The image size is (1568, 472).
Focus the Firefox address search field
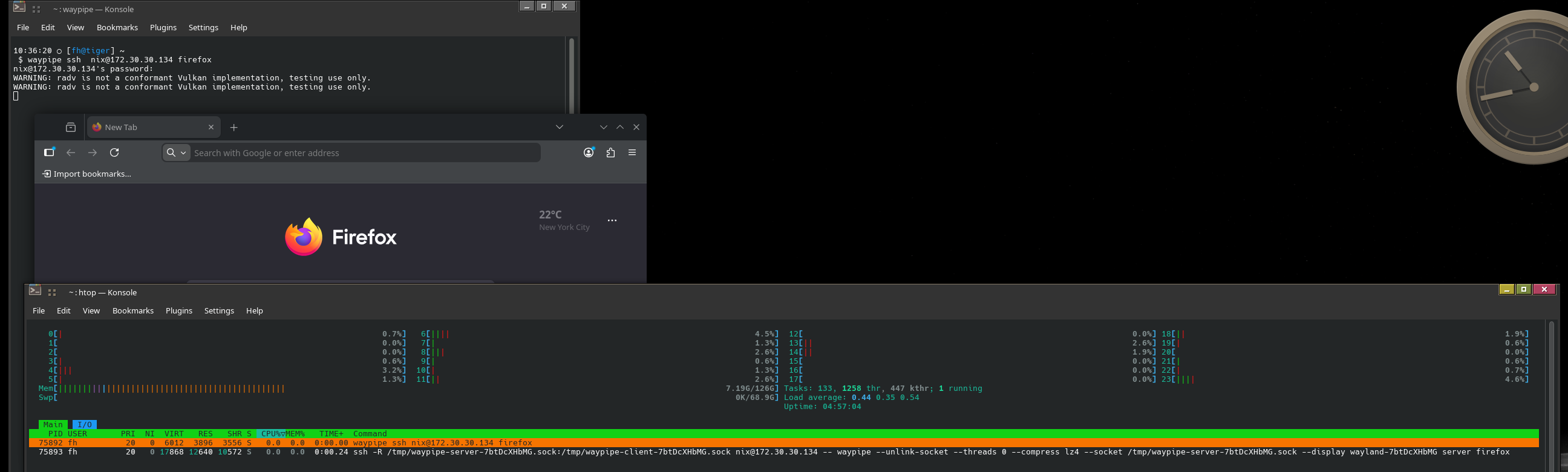[365, 153]
